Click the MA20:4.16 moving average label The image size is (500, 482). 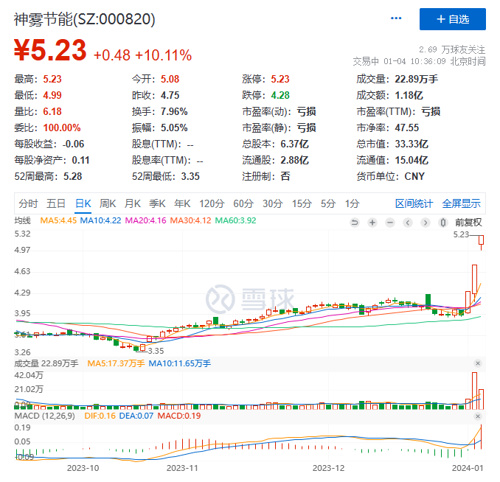click(x=145, y=220)
